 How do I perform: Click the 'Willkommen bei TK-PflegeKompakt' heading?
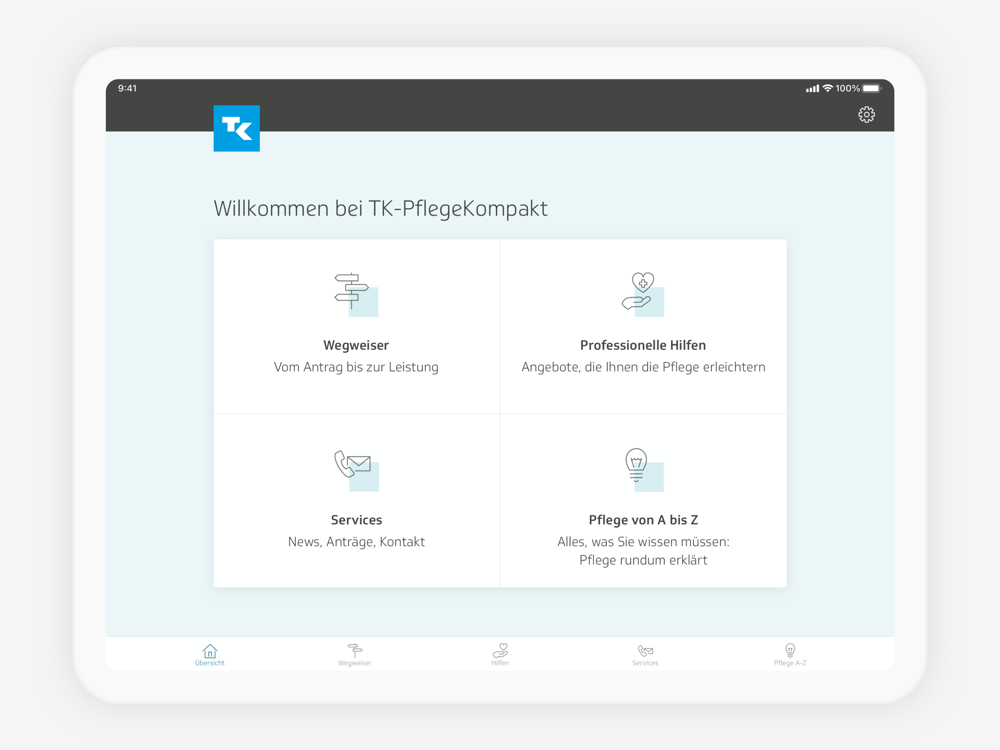click(380, 209)
